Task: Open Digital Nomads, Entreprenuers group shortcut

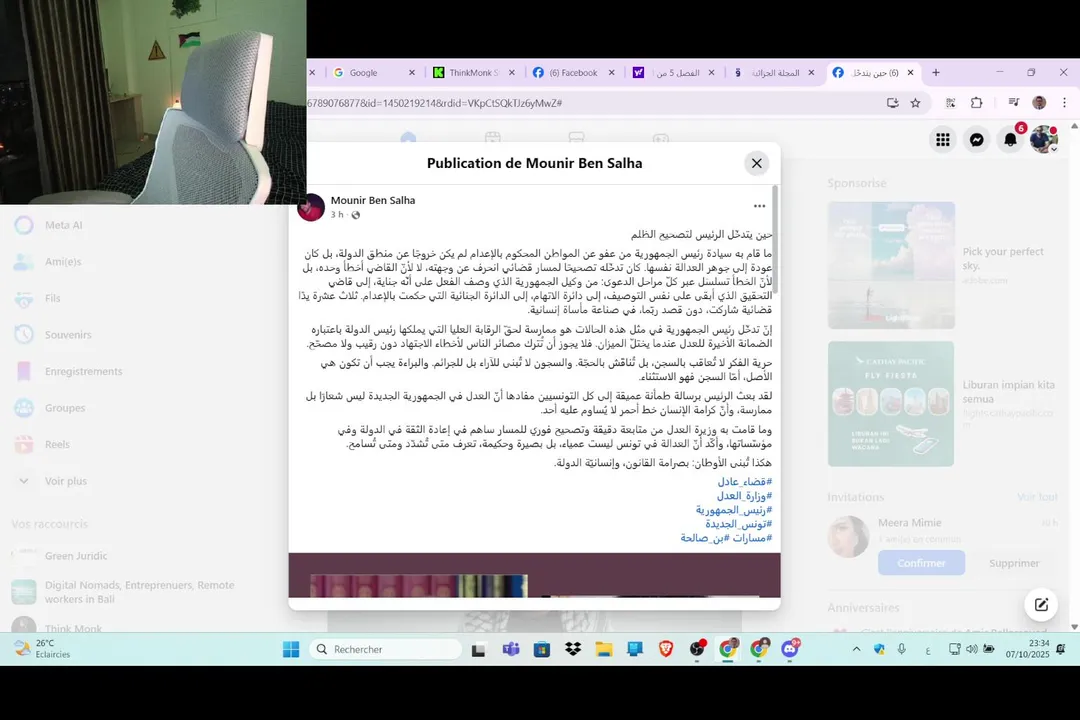Action: [x=139, y=592]
